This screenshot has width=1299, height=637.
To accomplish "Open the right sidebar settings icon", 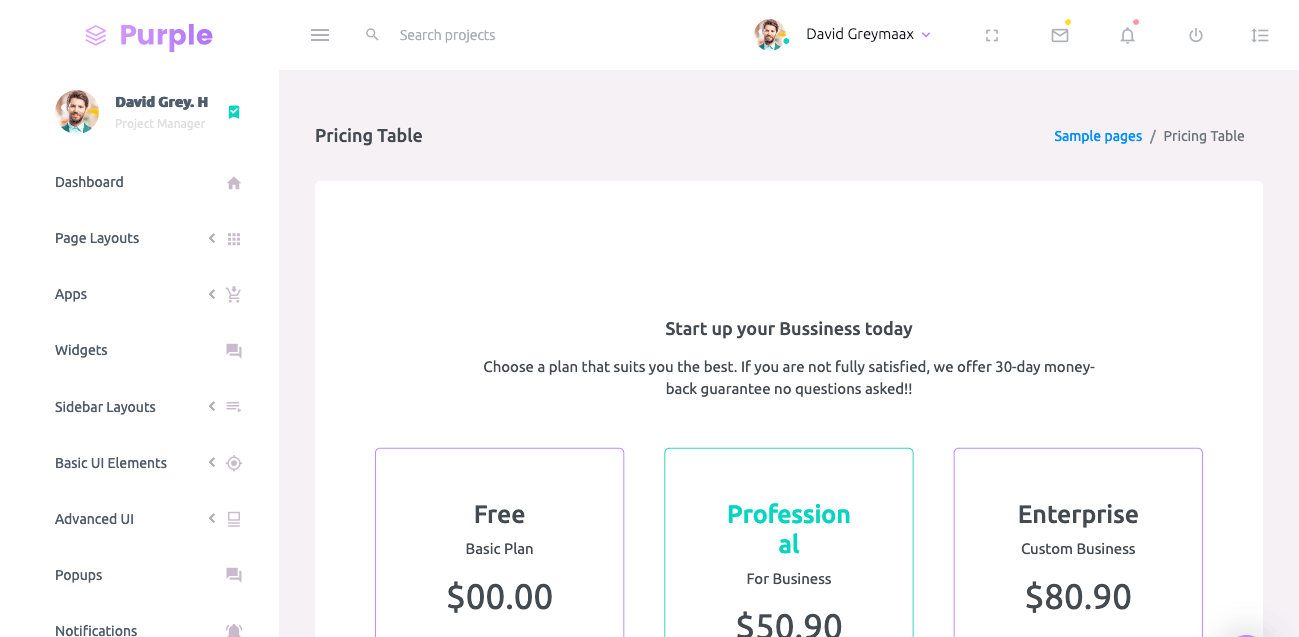I will (1260, 35).
